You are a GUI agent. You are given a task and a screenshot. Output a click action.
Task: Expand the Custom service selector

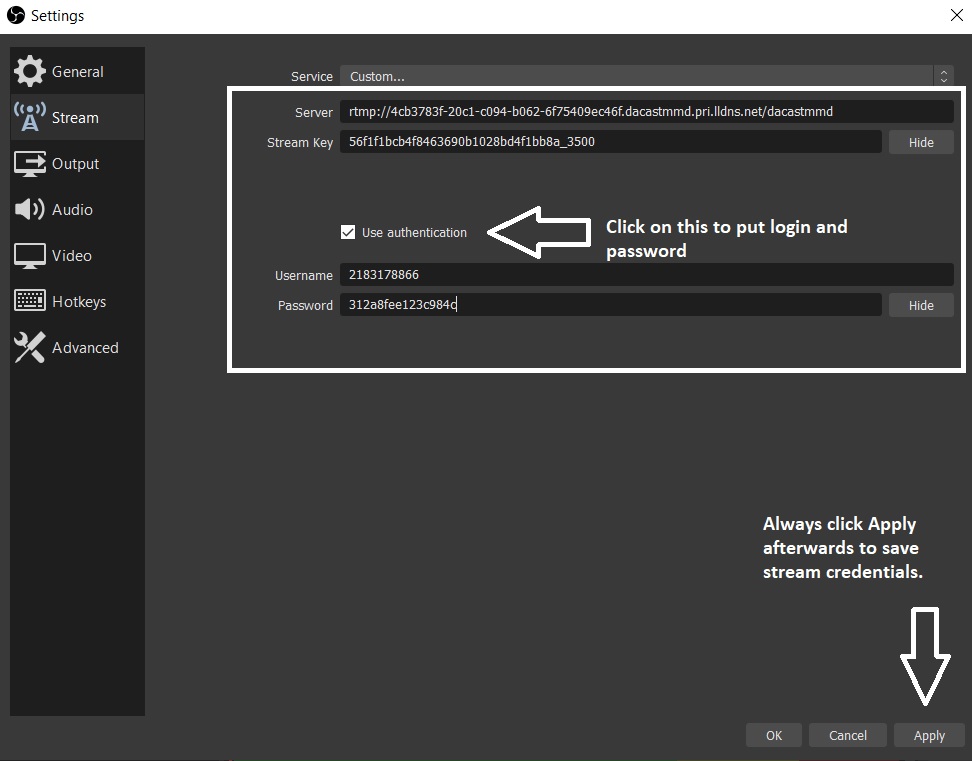[640, 76]
